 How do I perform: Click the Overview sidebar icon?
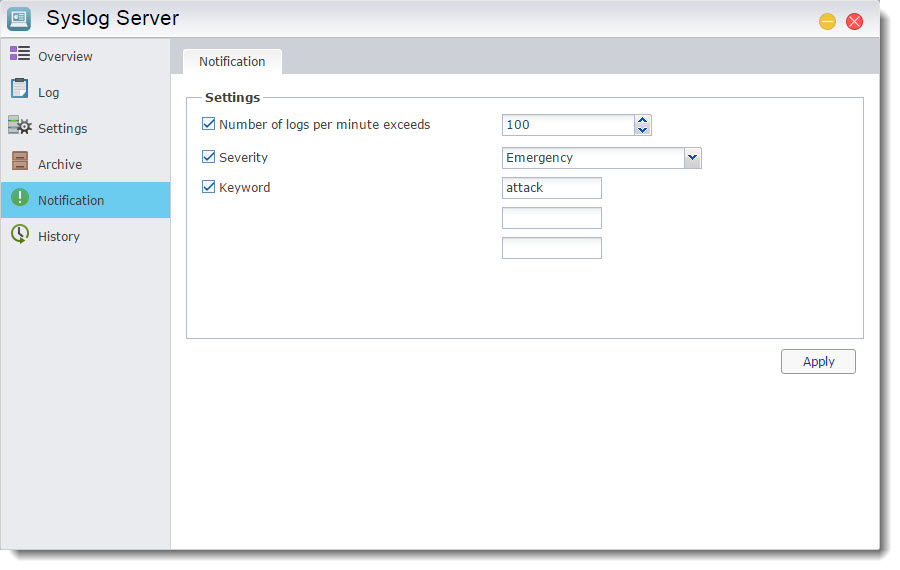point(20,54)
